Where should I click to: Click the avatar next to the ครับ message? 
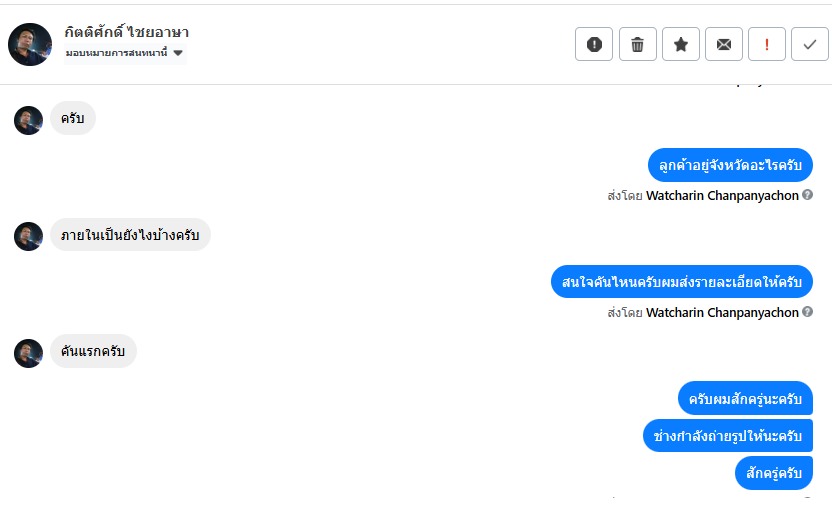[28, 120]
